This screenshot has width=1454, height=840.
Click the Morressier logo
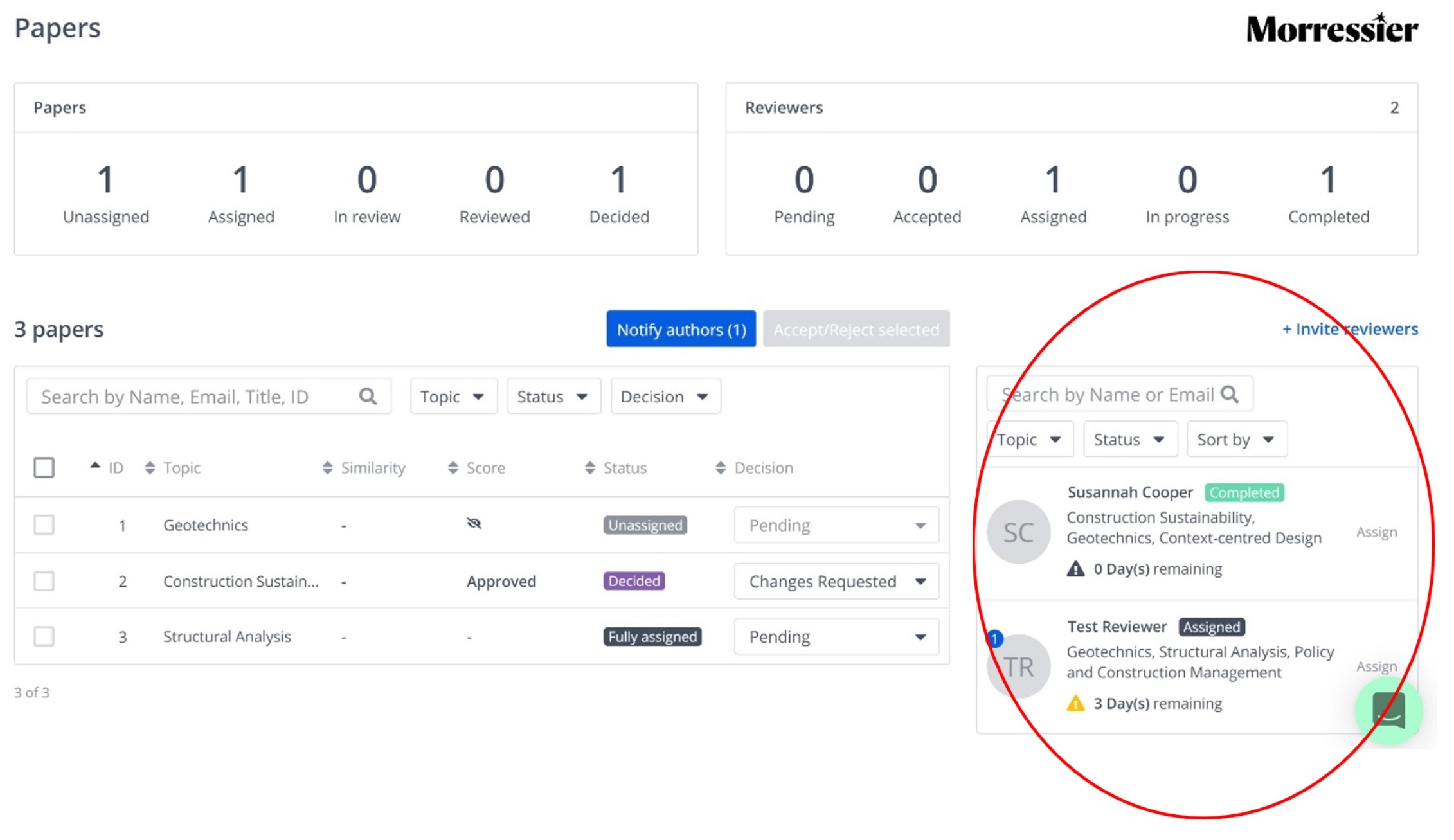(1332, 28)
